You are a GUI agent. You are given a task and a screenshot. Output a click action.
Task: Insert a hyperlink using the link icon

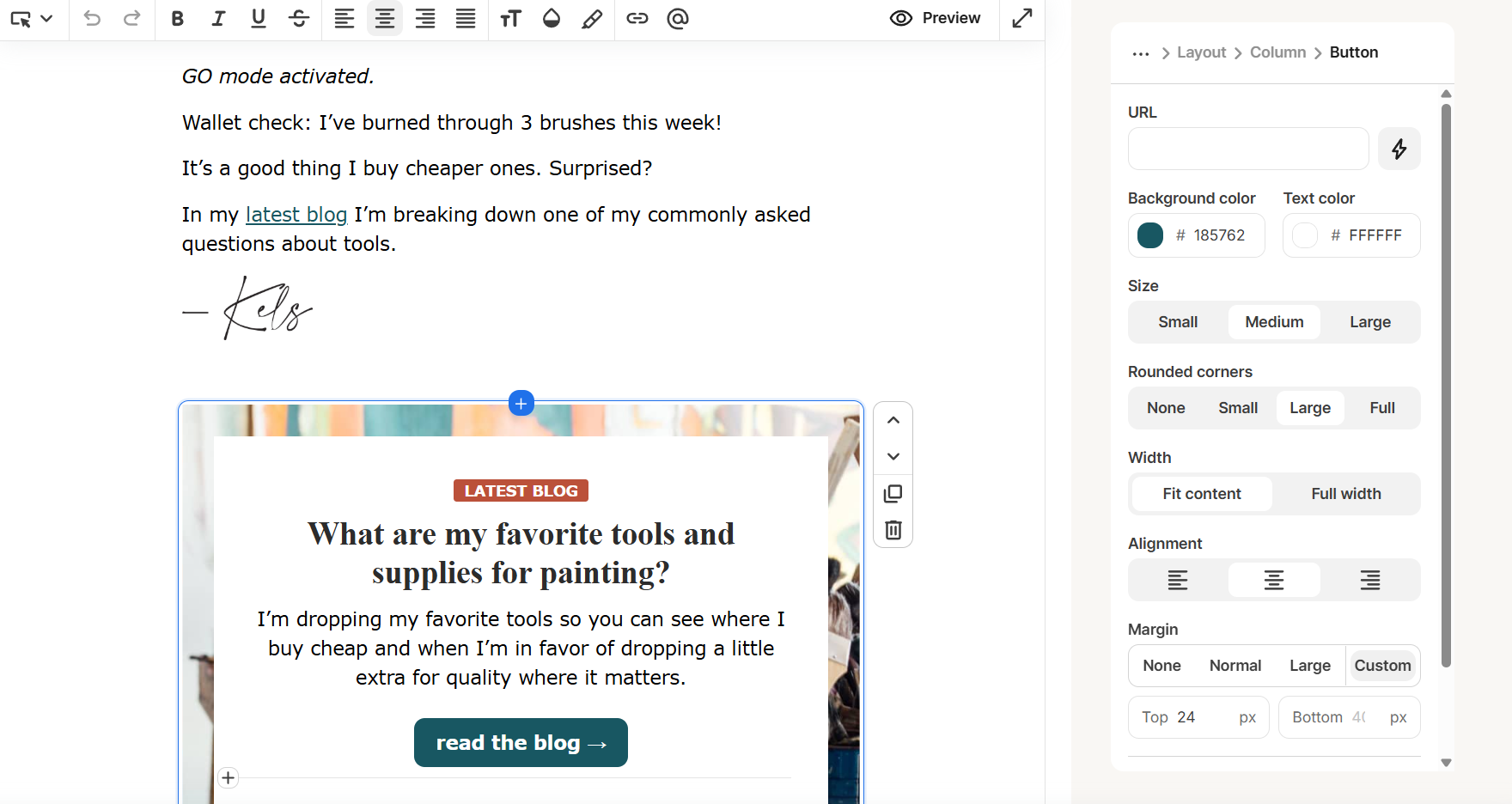pos(637,18)
